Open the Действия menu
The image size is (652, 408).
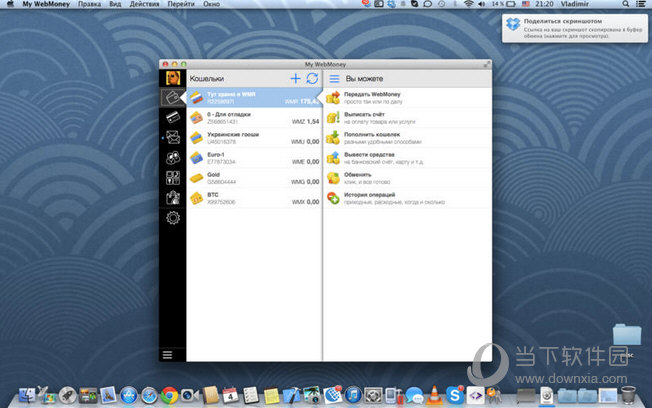[144, 4]
